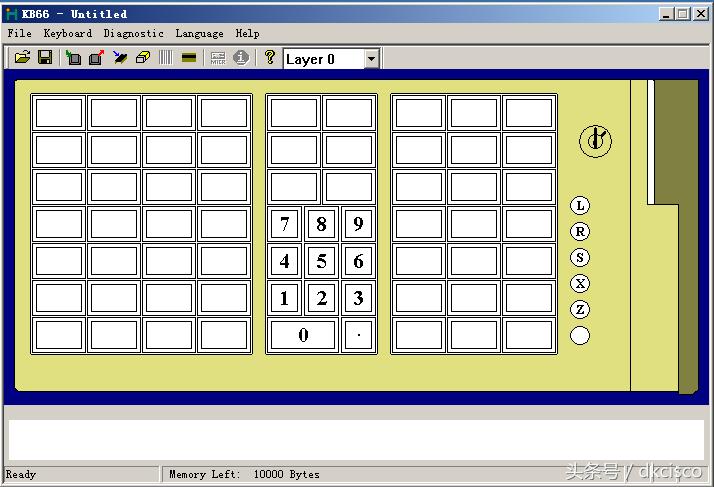
Task: Select the X key position circle
Action: pos(580,283)
